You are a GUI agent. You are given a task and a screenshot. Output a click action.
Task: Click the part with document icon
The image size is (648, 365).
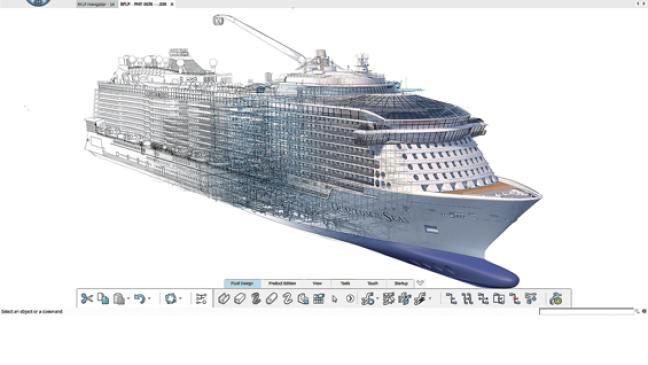click(x=303, y=298)
